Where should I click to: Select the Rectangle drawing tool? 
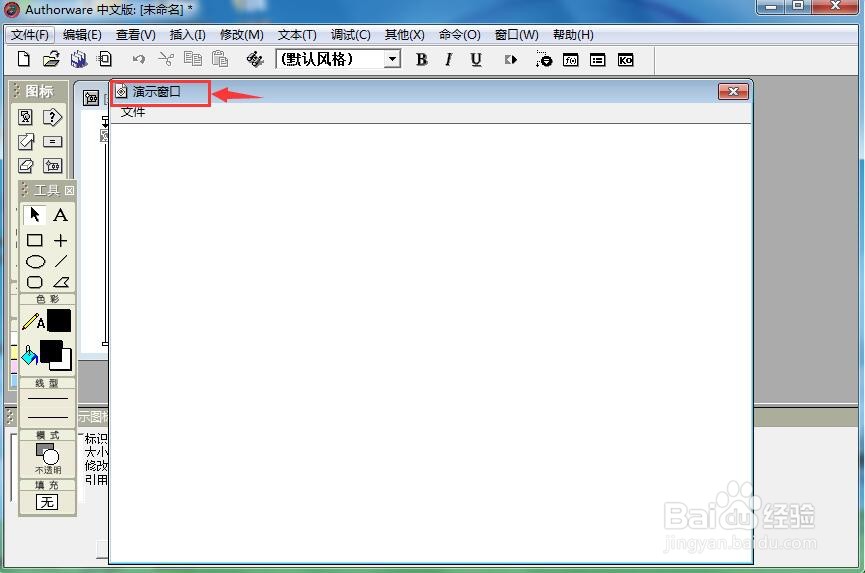35,240
